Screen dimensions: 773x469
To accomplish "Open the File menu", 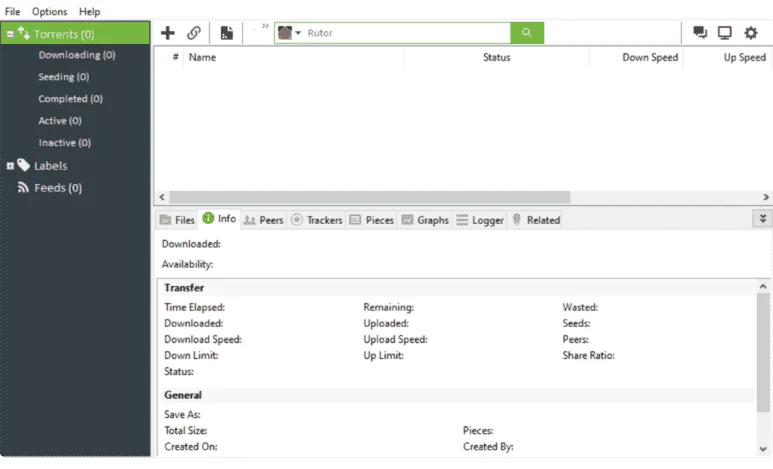I will [x=12, y=11].
